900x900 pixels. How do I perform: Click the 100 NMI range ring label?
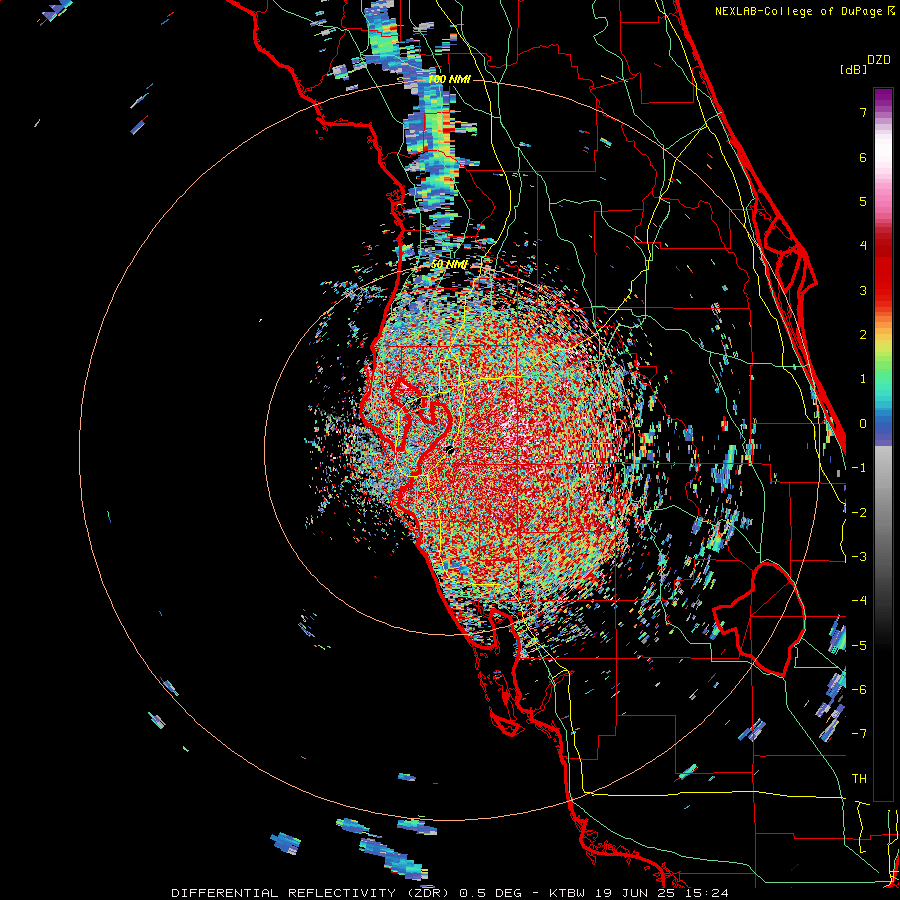coord(449,79)
